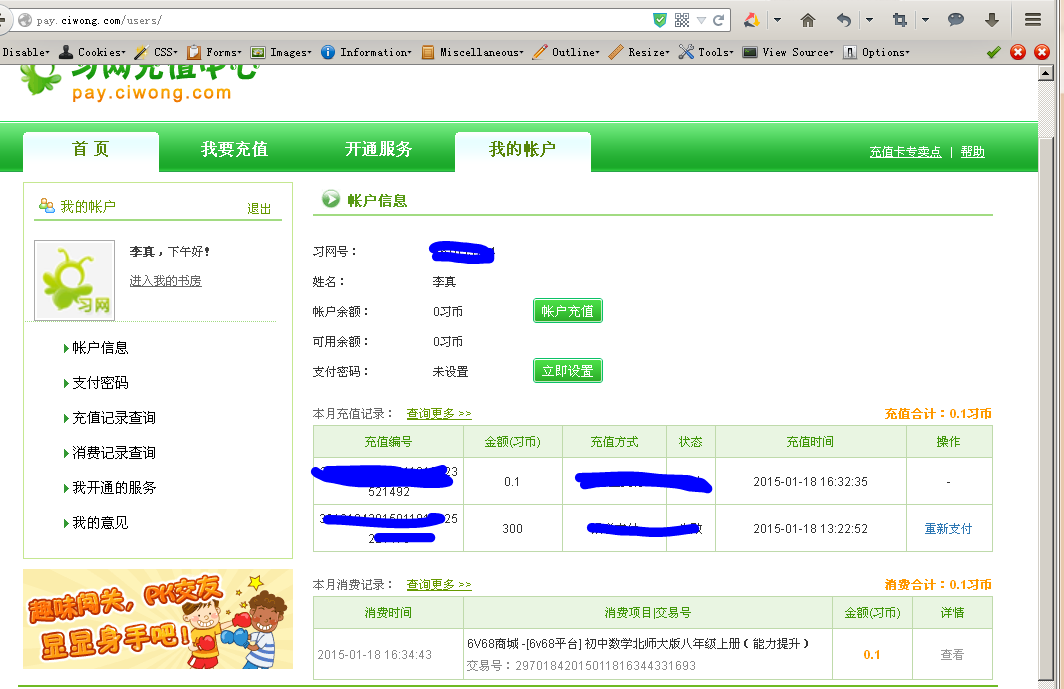Click the 帐户充值 button
This screenshot has height=689, width=1064.
(568, 311)
